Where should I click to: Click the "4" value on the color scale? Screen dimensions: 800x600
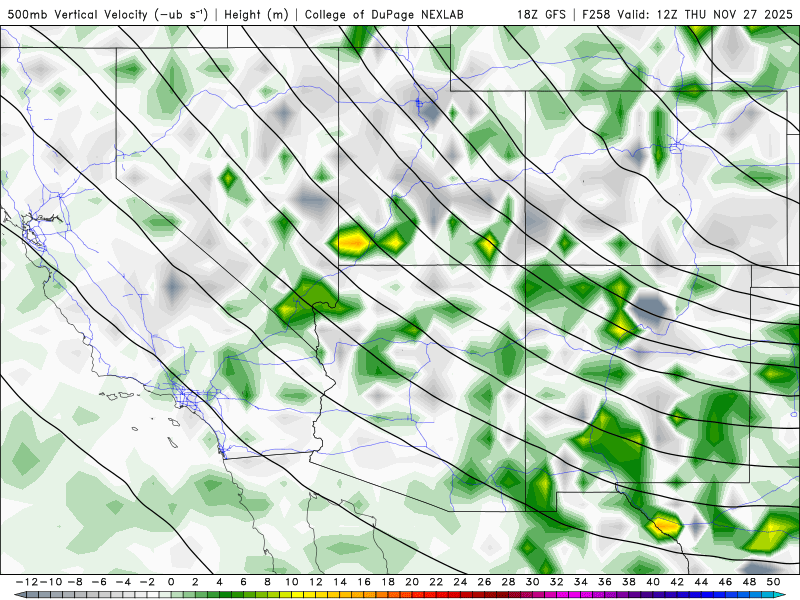click(219, 582)
